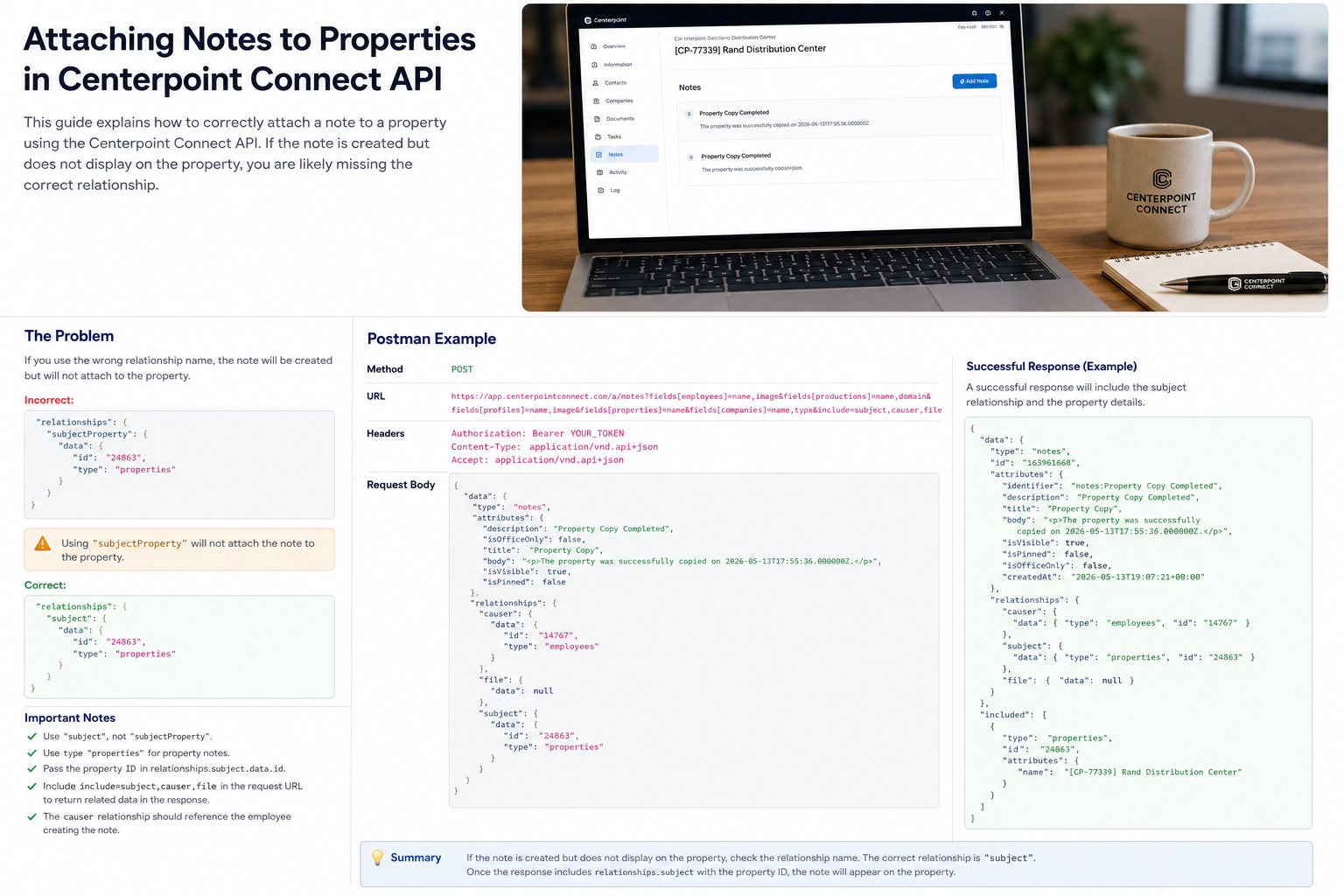
Task: Click the "createdAt" line in response JSON
Action: 1103,577
